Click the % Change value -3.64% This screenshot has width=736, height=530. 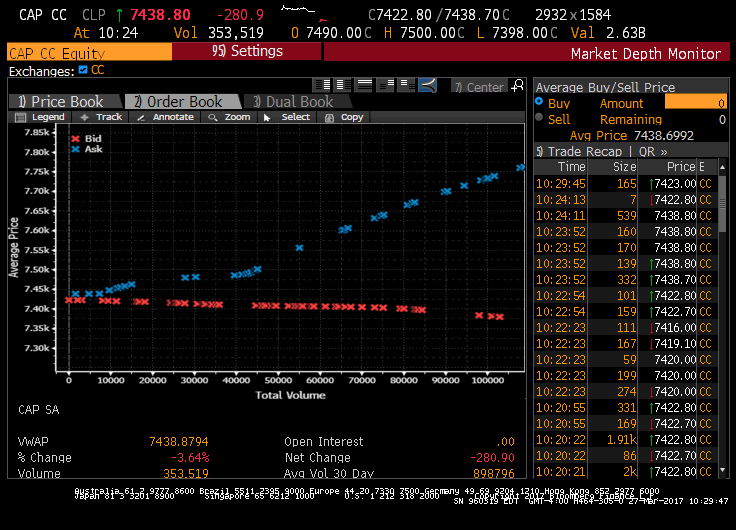coord(190,458)
